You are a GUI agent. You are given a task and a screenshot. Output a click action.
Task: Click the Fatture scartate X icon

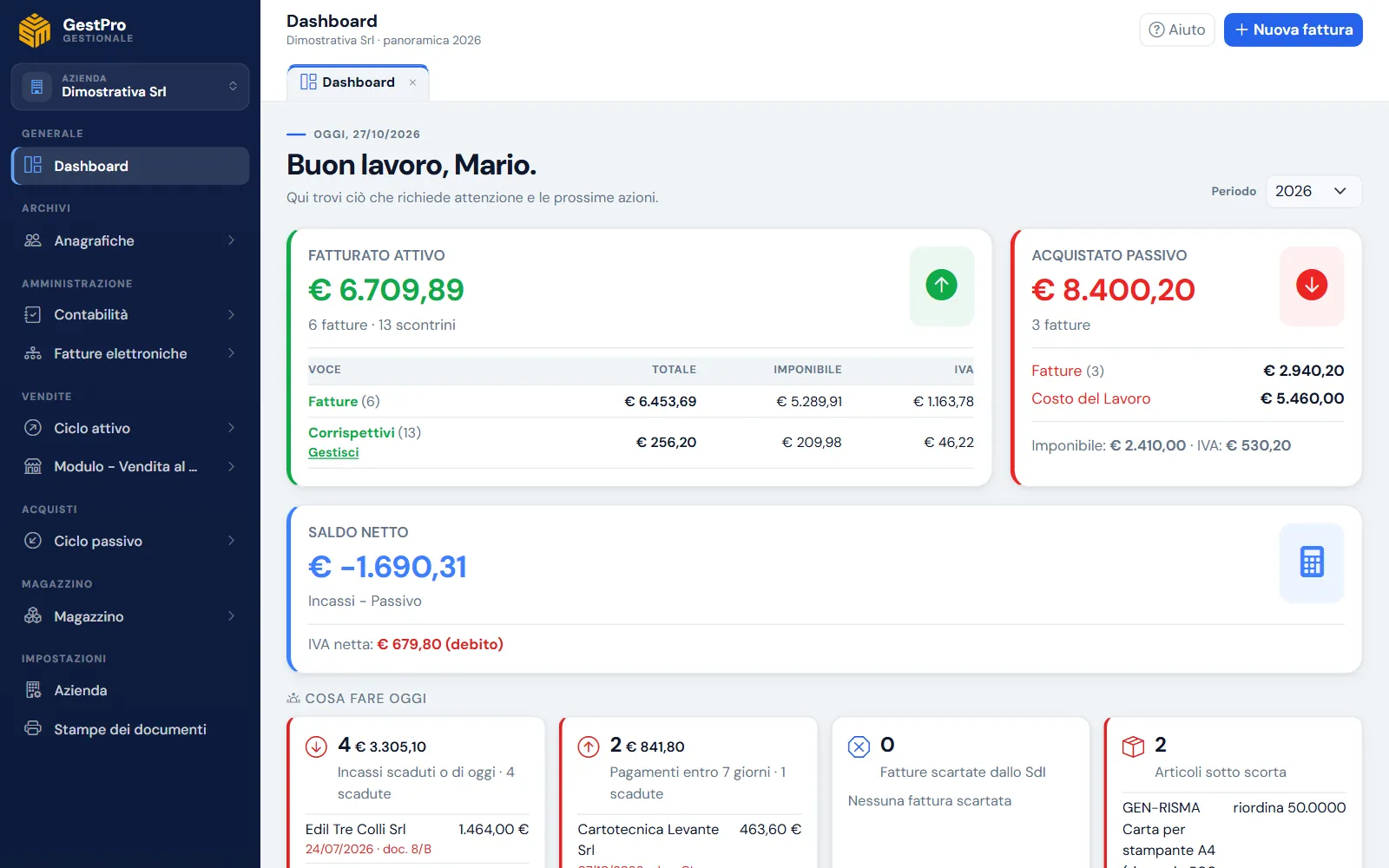(859, 746)
